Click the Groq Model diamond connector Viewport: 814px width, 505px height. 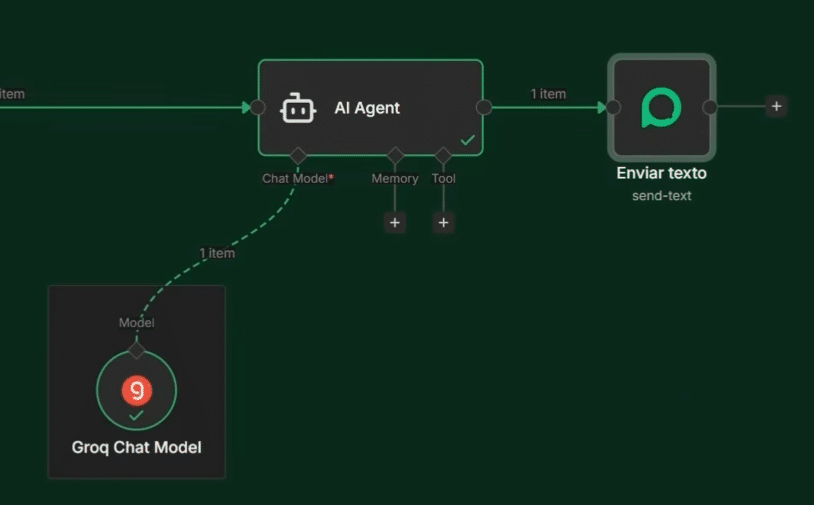137,350
